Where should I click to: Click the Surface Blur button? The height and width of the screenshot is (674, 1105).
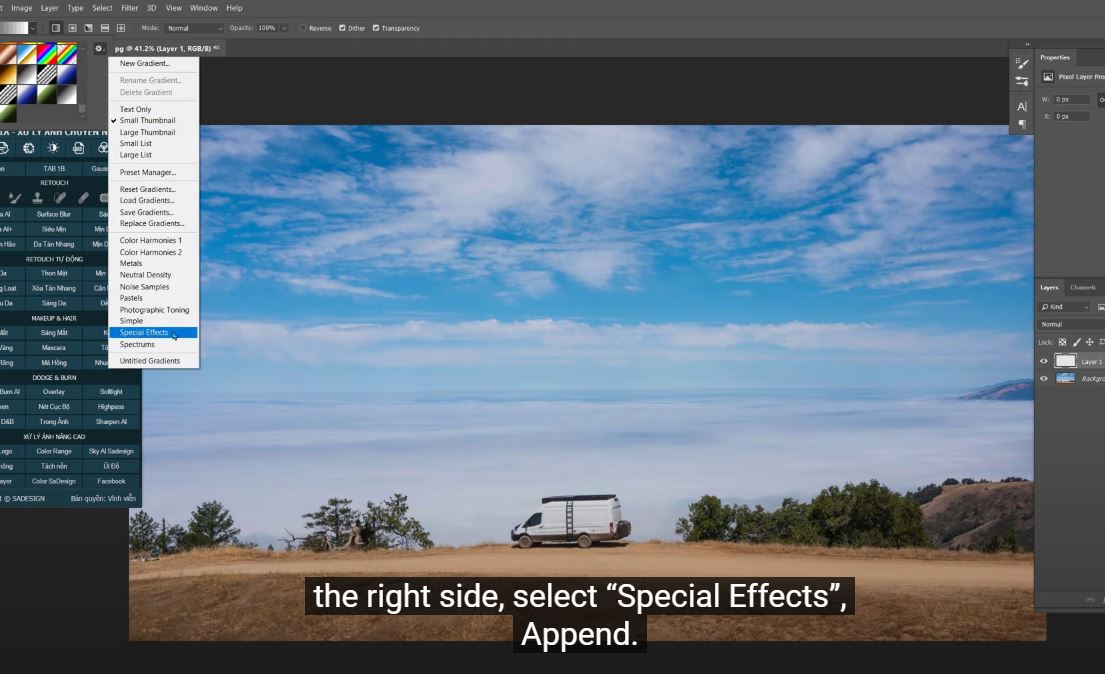click(x=54, y=214)
